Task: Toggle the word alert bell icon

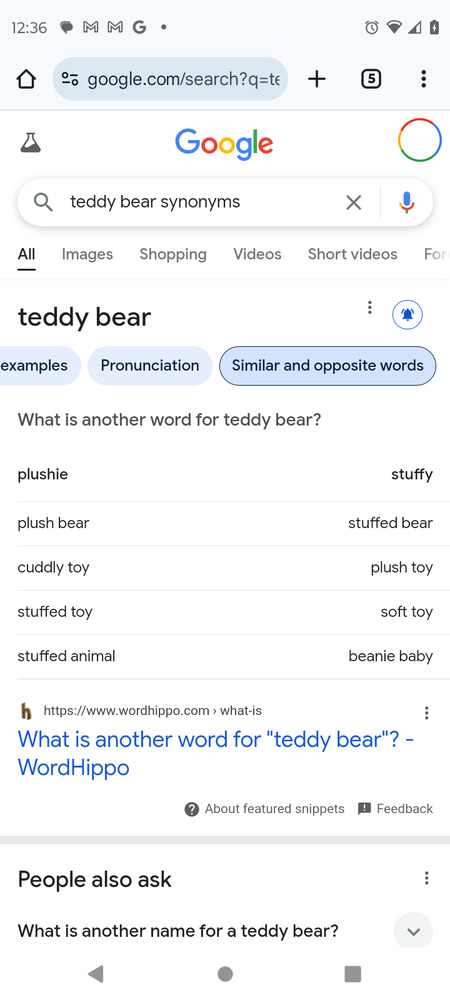Action: (x=407, y=314)
